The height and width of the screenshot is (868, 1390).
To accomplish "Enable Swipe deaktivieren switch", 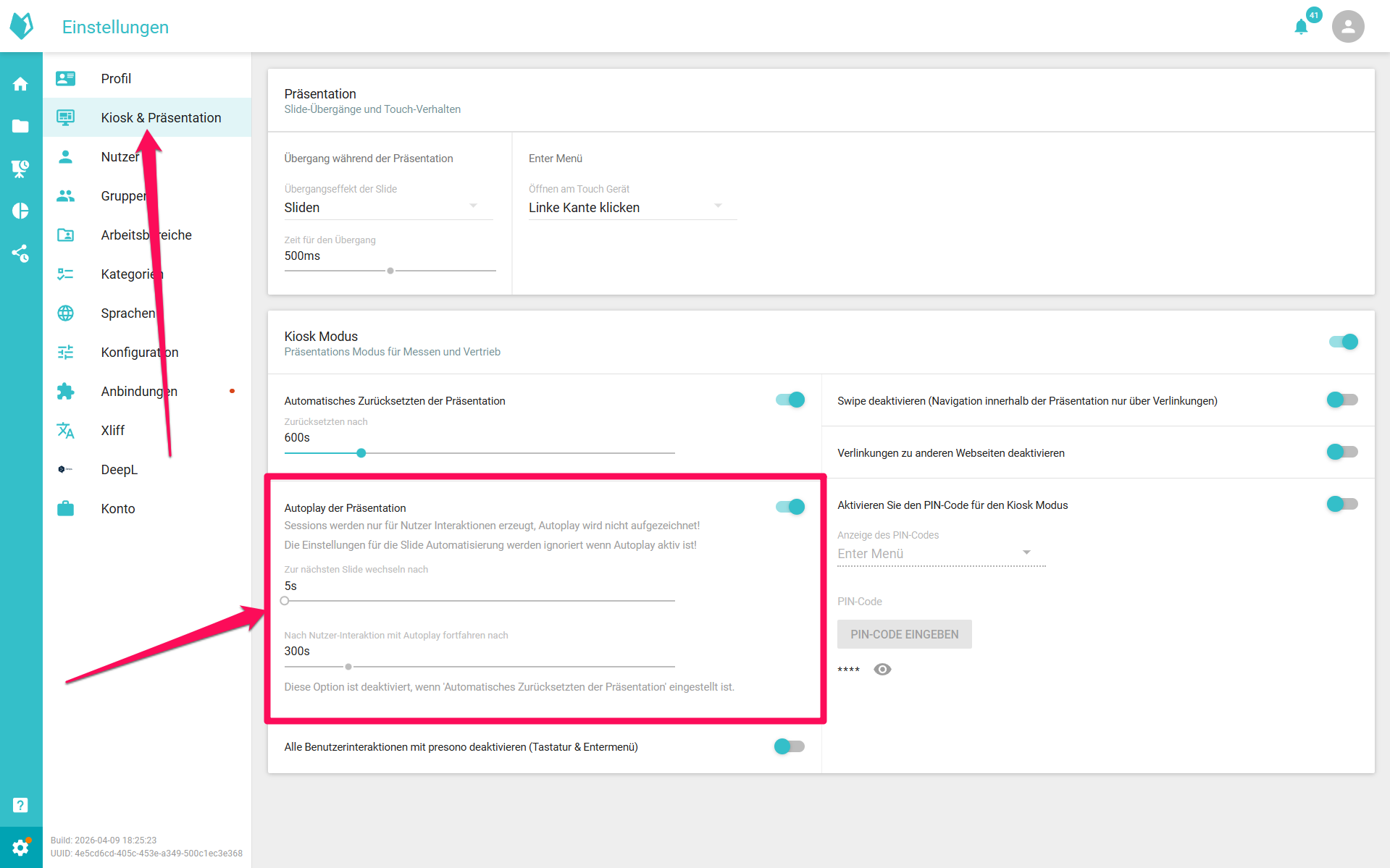I will pyautogui.click(x=1342, y=400).
